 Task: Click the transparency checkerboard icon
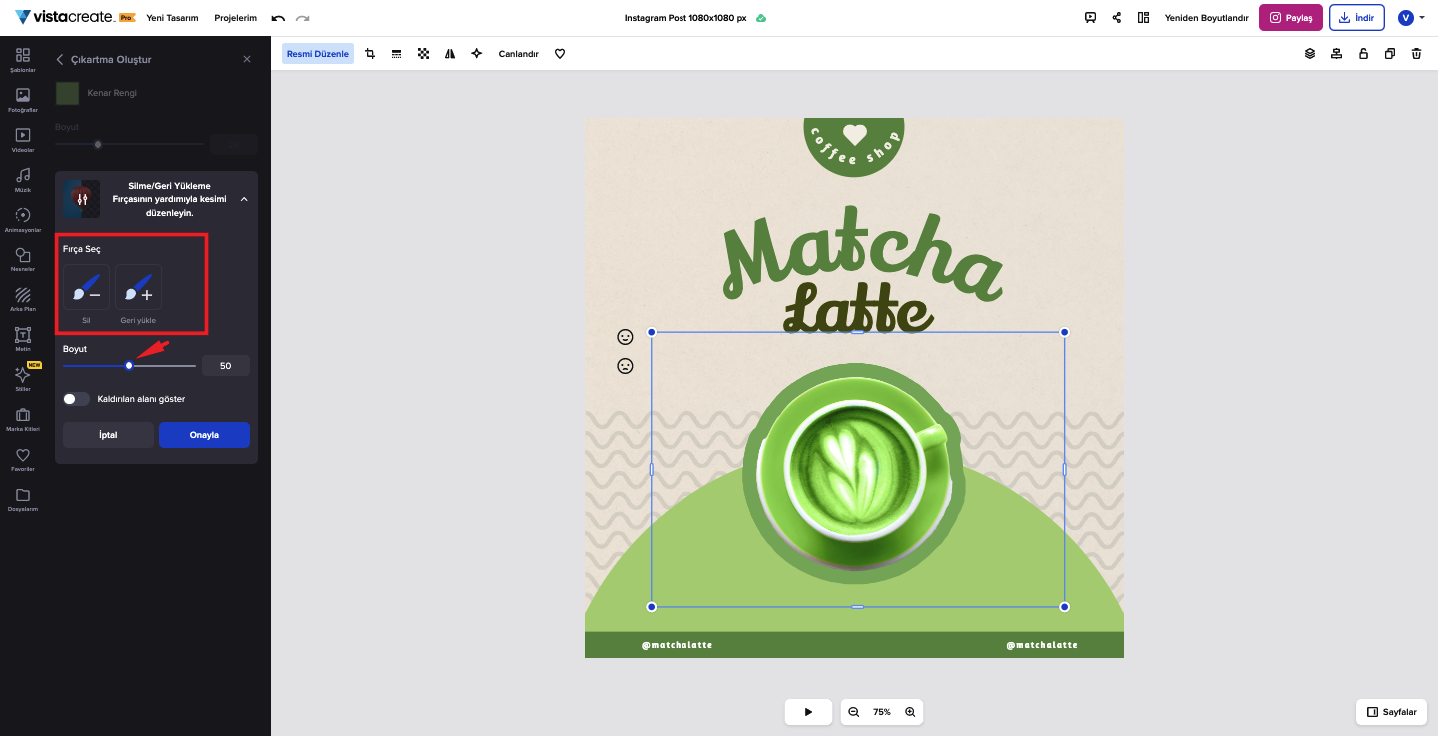[x=424, y=54]
